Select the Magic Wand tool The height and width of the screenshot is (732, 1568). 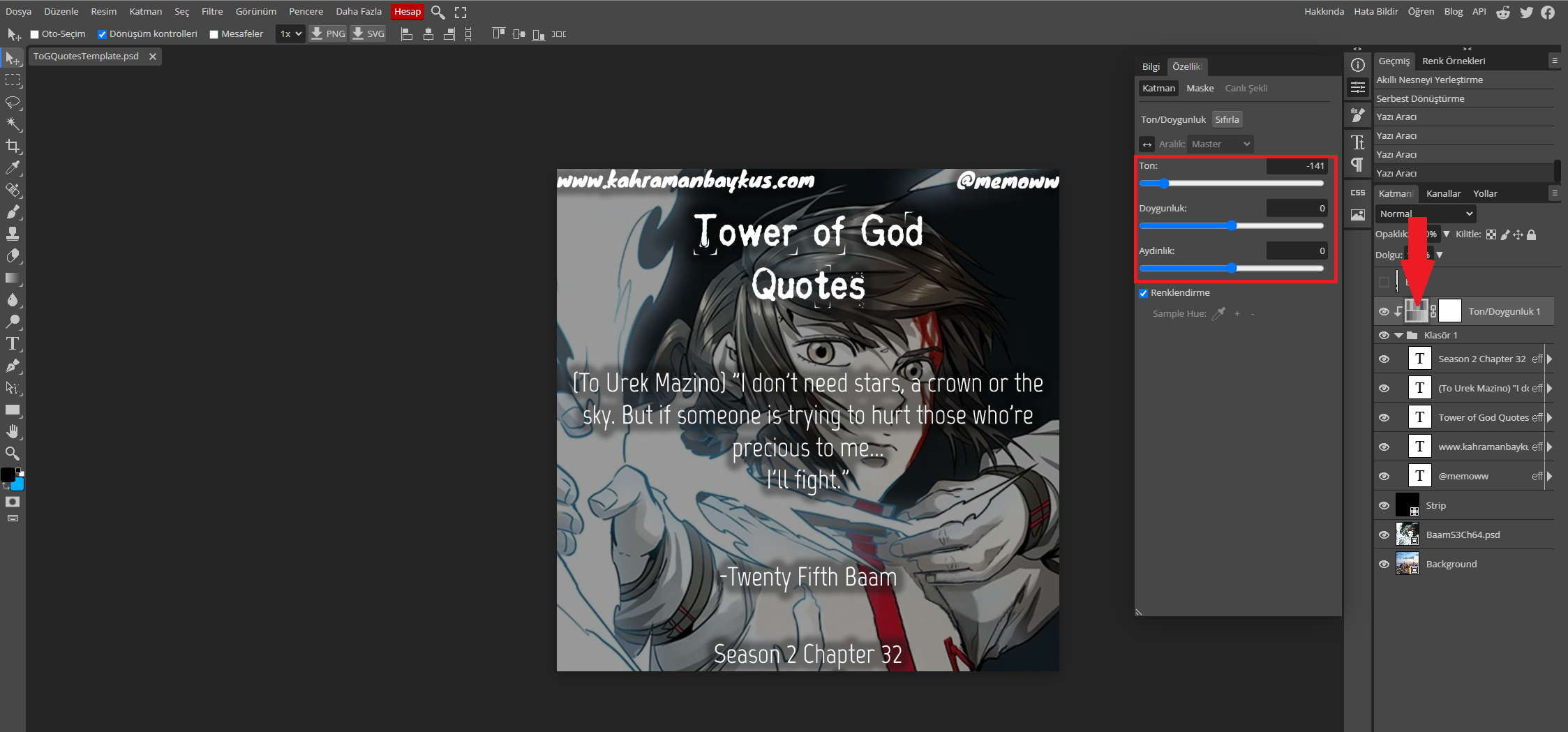pos(13,124)
